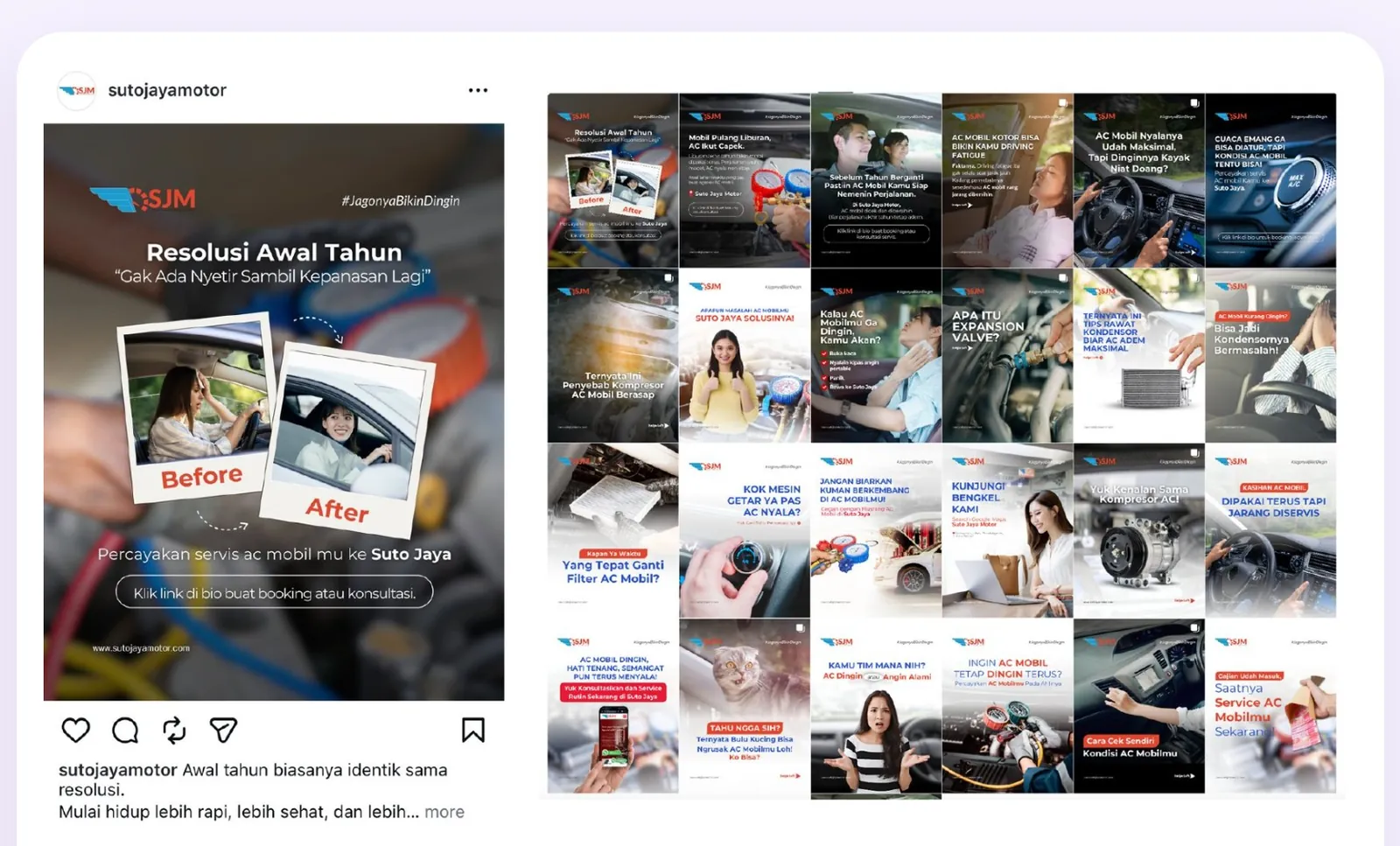
Task: Select the Yuk Kenalan Sama Kompresor AC thumbnail
Action: pyautogui.click(x=1139, y=530)
